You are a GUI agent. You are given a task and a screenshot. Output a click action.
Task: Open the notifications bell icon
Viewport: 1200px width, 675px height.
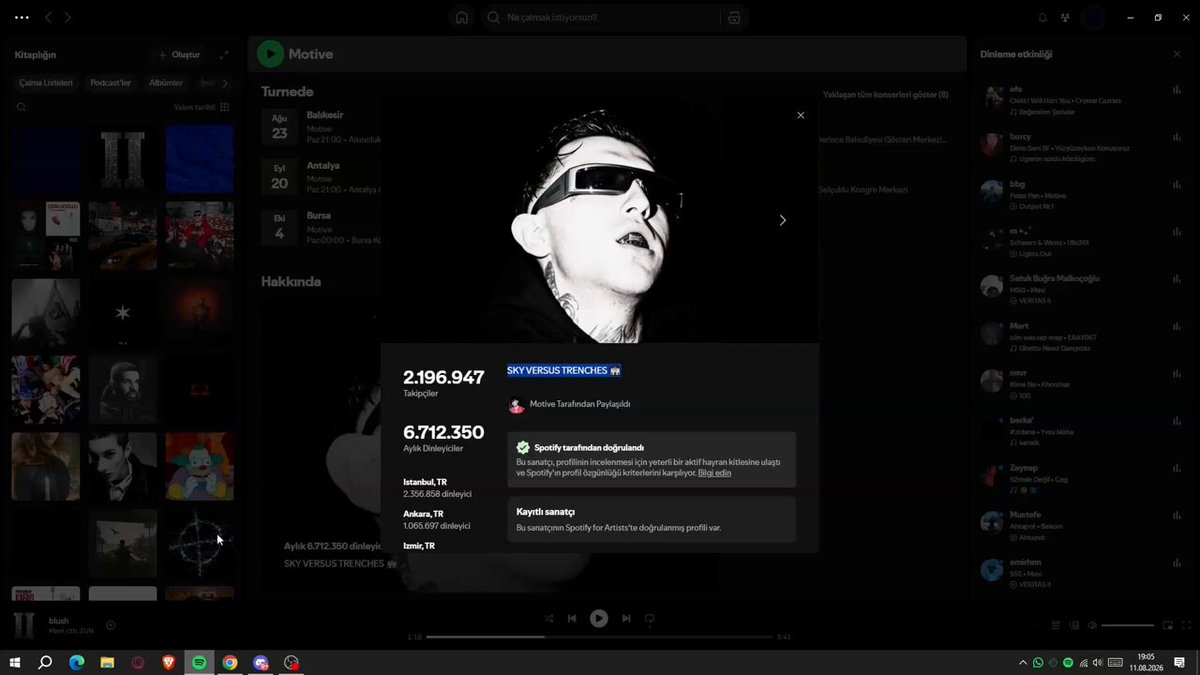coord(1043,18)
